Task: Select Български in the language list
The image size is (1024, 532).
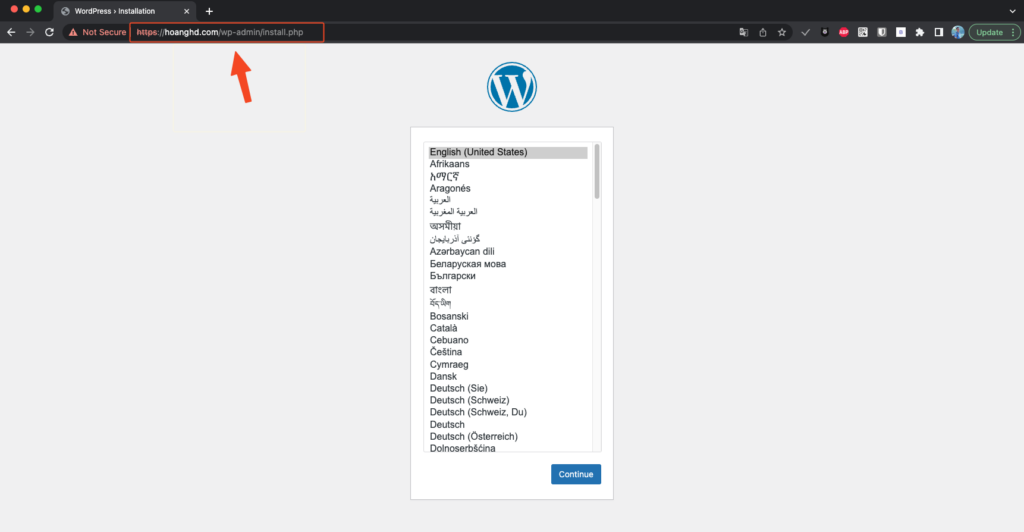Action: 453,275
